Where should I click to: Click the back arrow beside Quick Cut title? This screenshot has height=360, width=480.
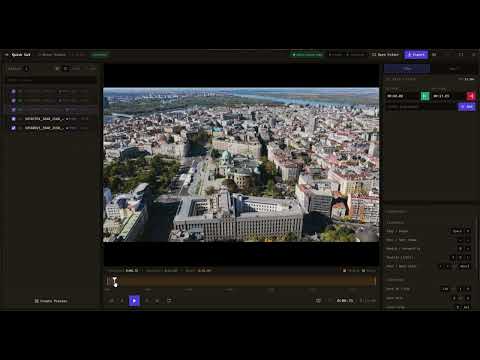[6, 55]
